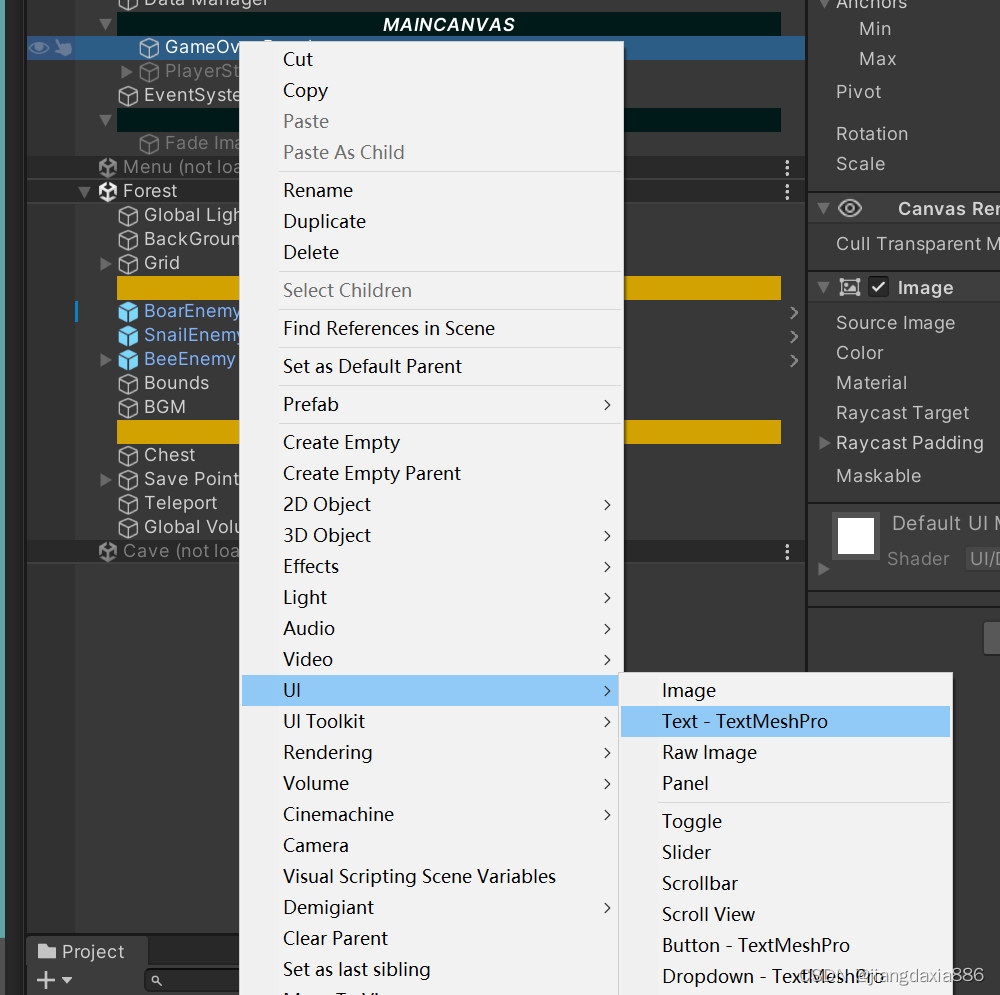Click BackGround object cube icon
1000x995 pixels.
click(128, 239)
